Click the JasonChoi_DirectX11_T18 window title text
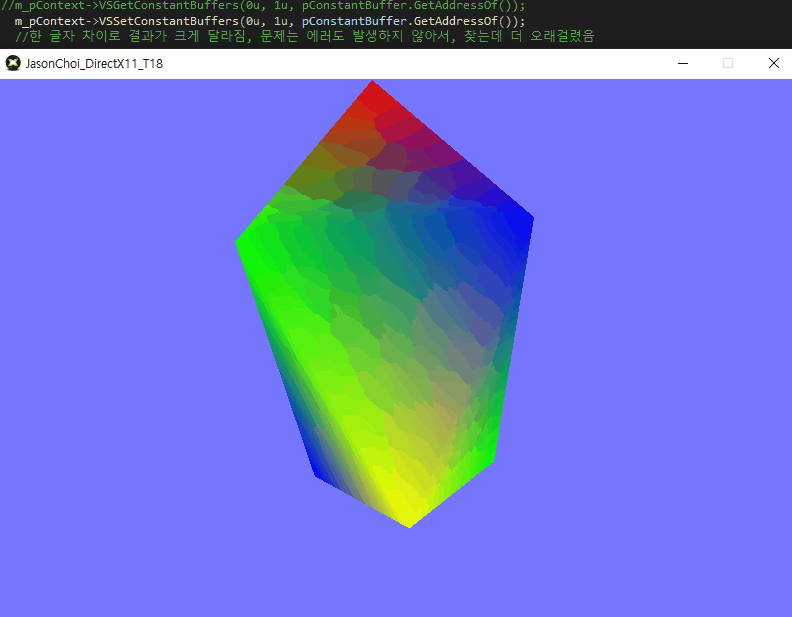792x617 pixels. coord(94,64)
